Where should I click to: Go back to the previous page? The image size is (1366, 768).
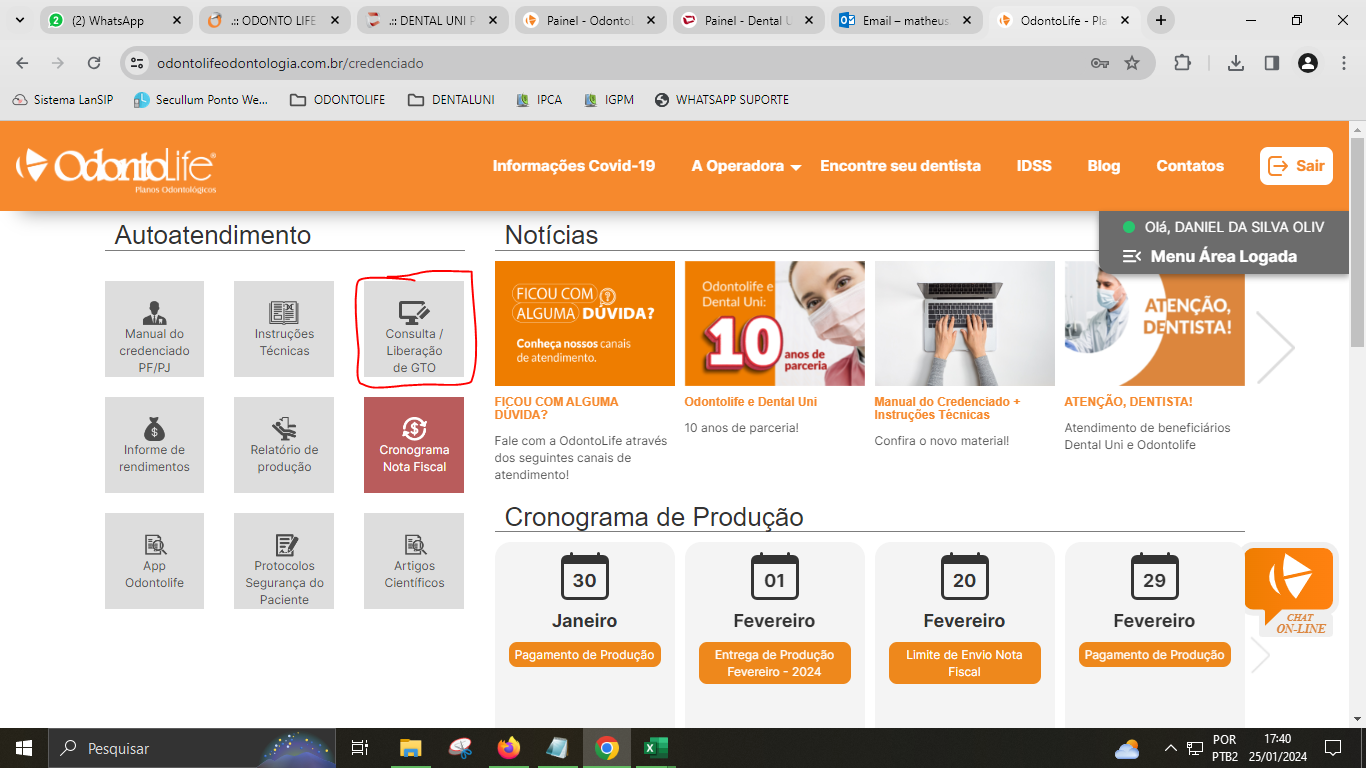[22, 63]
